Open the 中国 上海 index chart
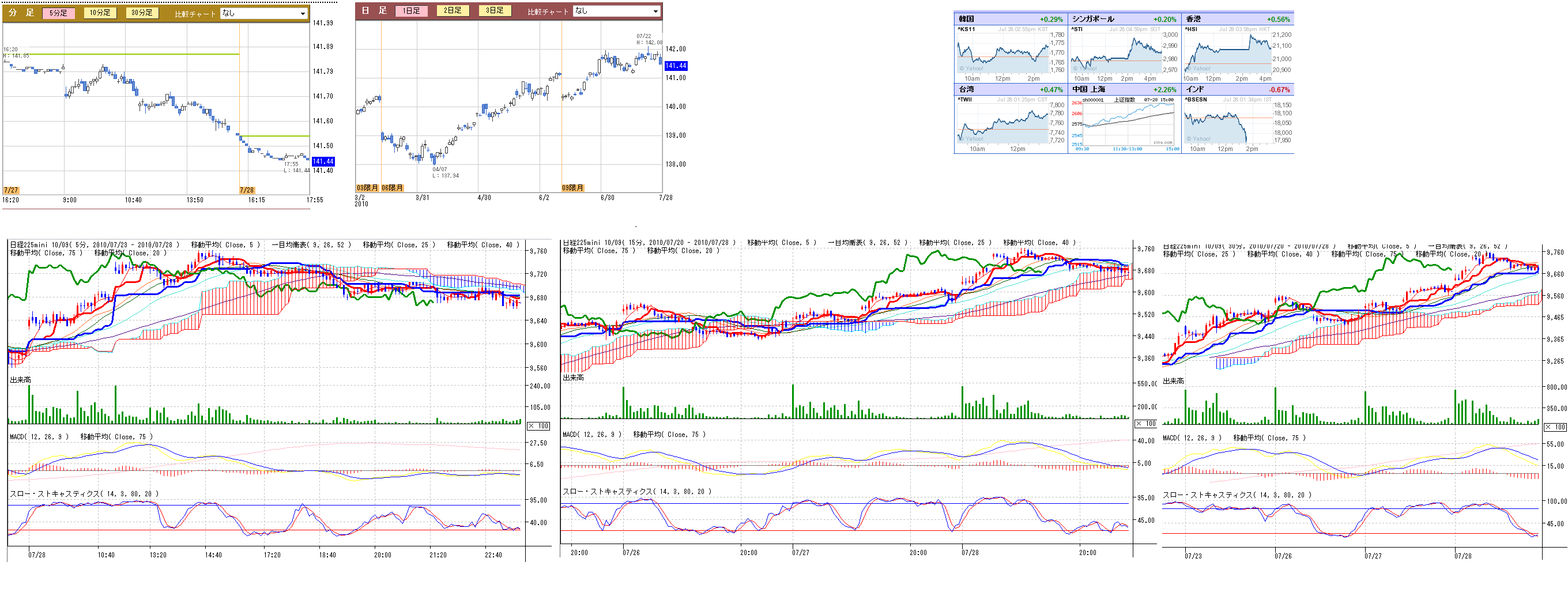 pos(1124,123)
